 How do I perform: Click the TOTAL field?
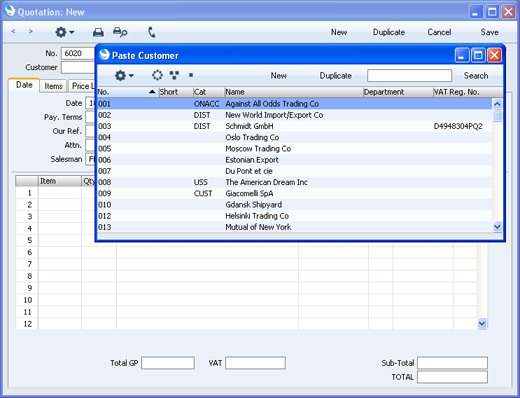pos(452,377)
